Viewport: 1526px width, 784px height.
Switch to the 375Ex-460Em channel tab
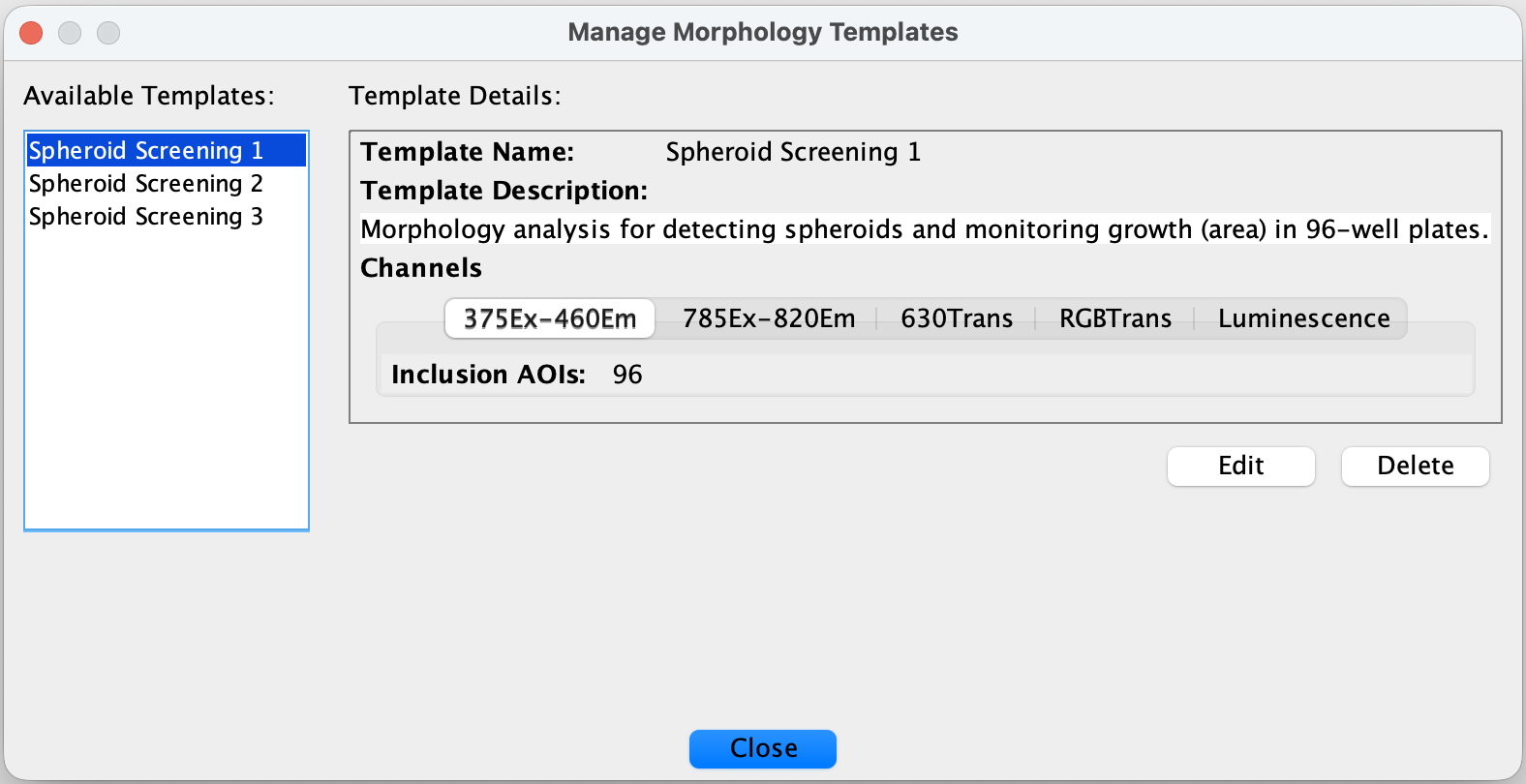pos(550,318)
